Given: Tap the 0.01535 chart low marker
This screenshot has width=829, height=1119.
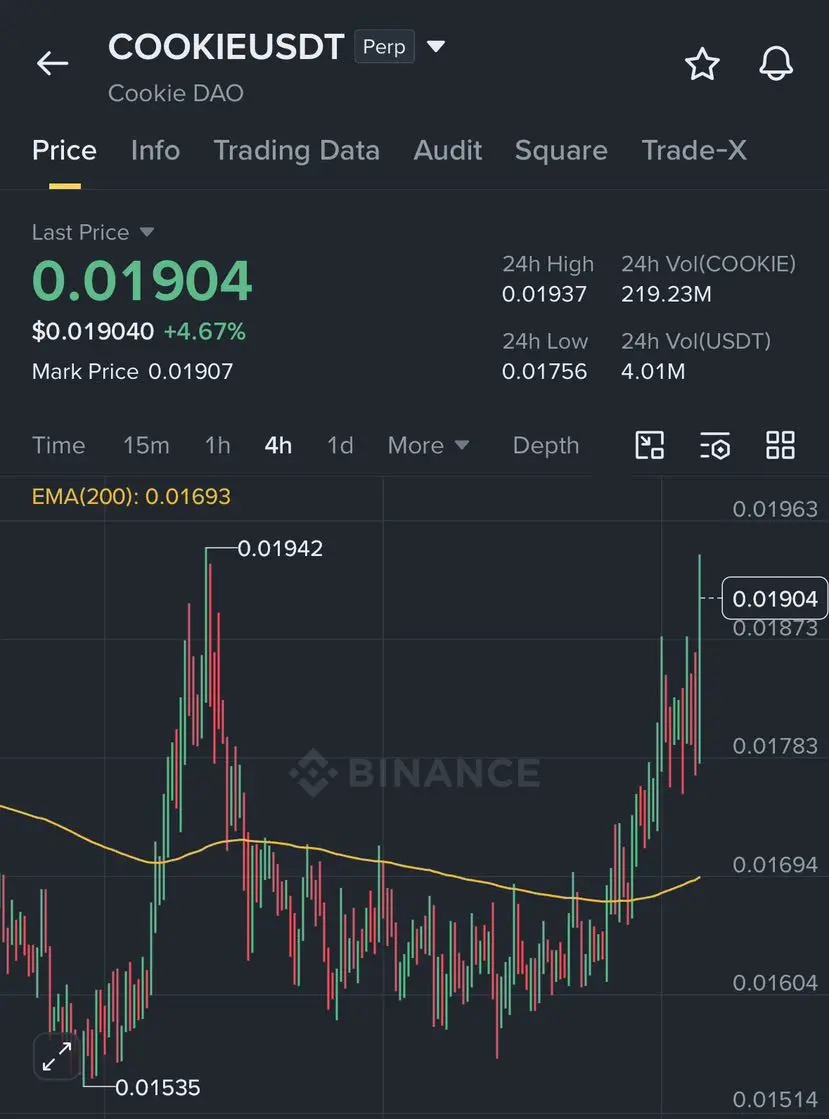Looking at the screenshot, I should [158, 1088].
